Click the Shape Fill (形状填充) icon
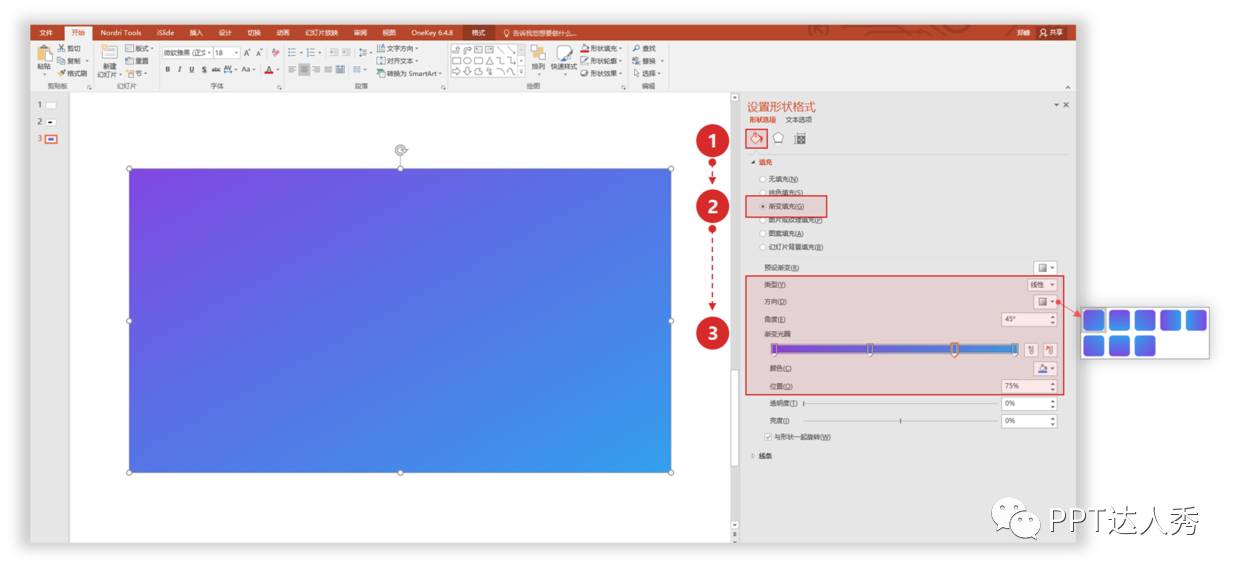The height and width of the screenshot is (576, 1240). (x=584, y=48)
